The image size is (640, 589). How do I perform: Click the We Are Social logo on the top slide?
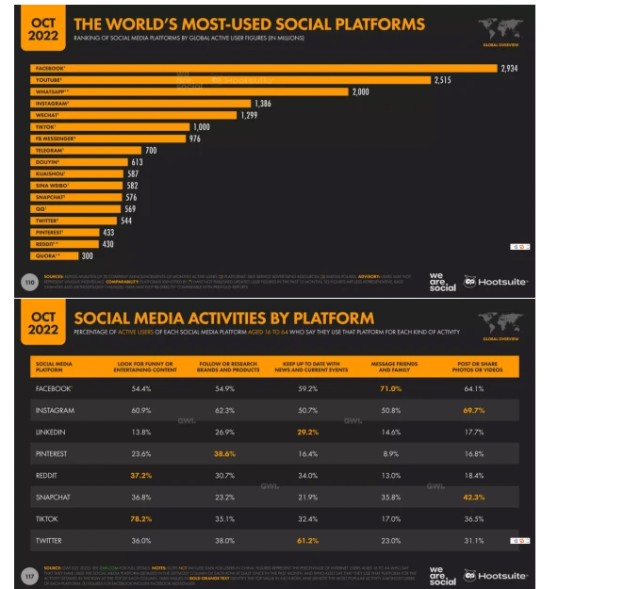click(x=442, y=282)
